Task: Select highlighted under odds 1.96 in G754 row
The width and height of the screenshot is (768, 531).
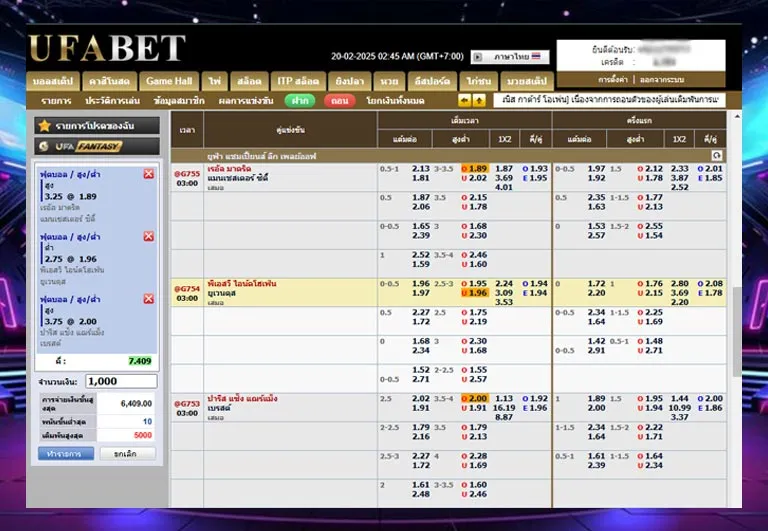Action: coord(474,293)
